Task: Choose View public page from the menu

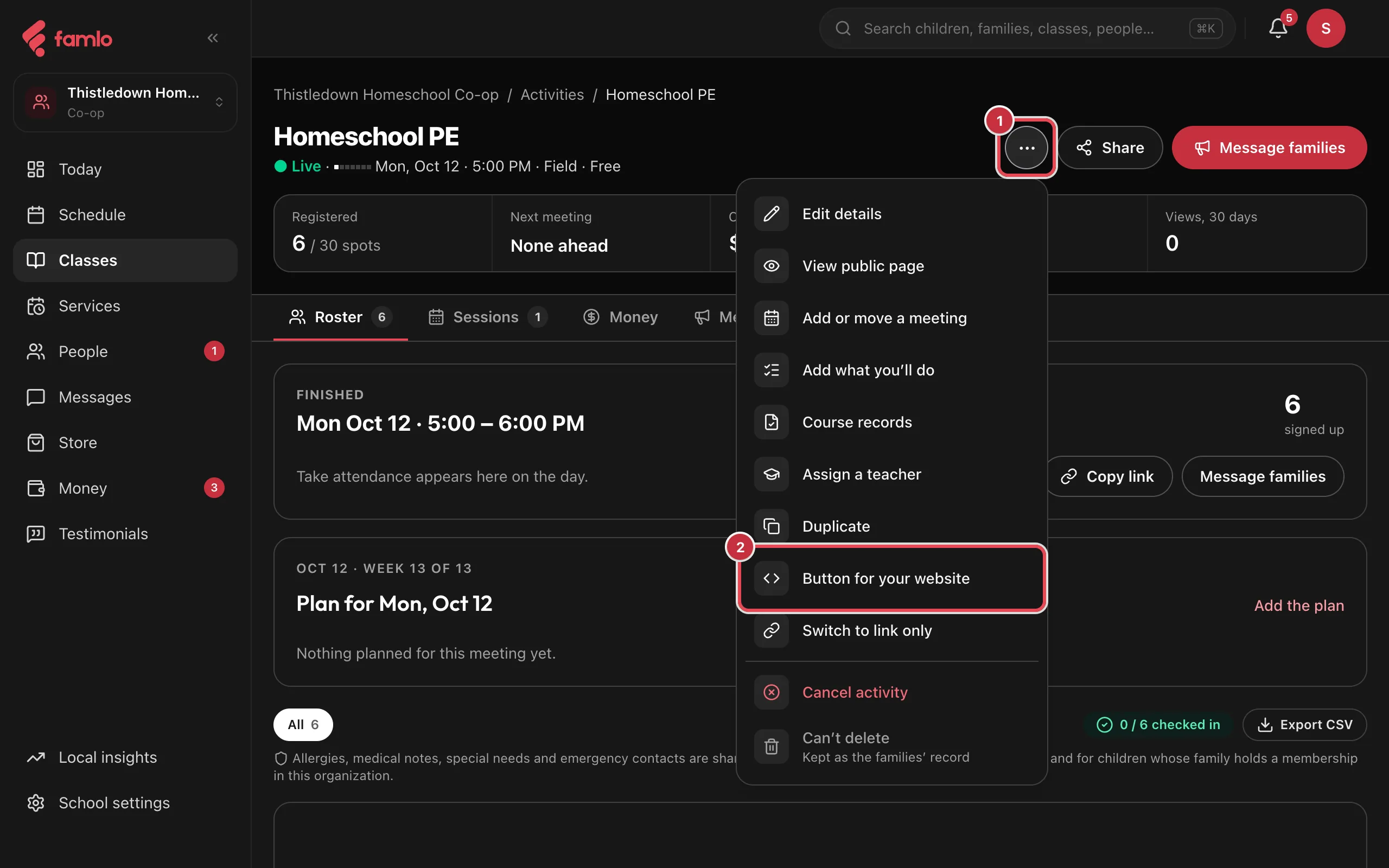Action: 892,266
